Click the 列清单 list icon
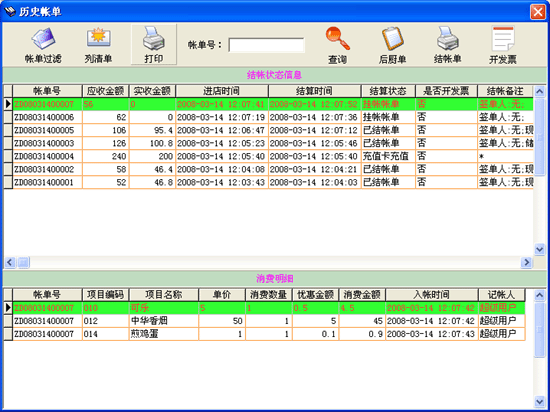Image resolution: width=550 pixels, height=412 pixels. tap(99, 45)
